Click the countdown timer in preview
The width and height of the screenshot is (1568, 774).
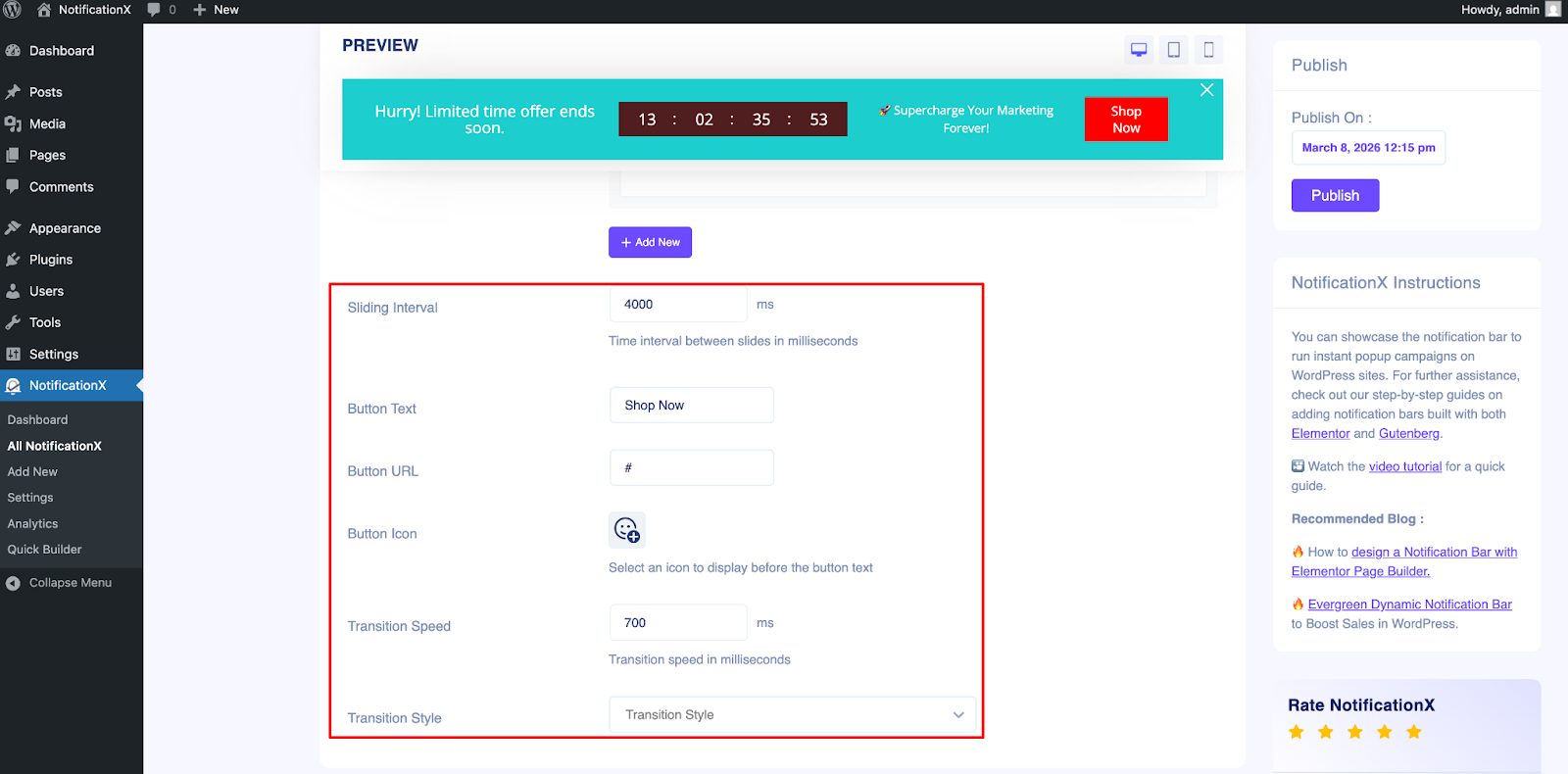733,120
